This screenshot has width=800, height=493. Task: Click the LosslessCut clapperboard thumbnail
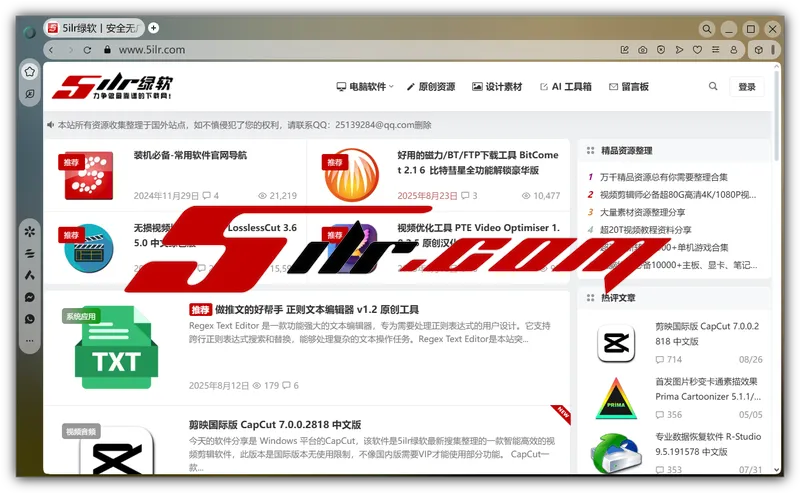pos(89,248)
